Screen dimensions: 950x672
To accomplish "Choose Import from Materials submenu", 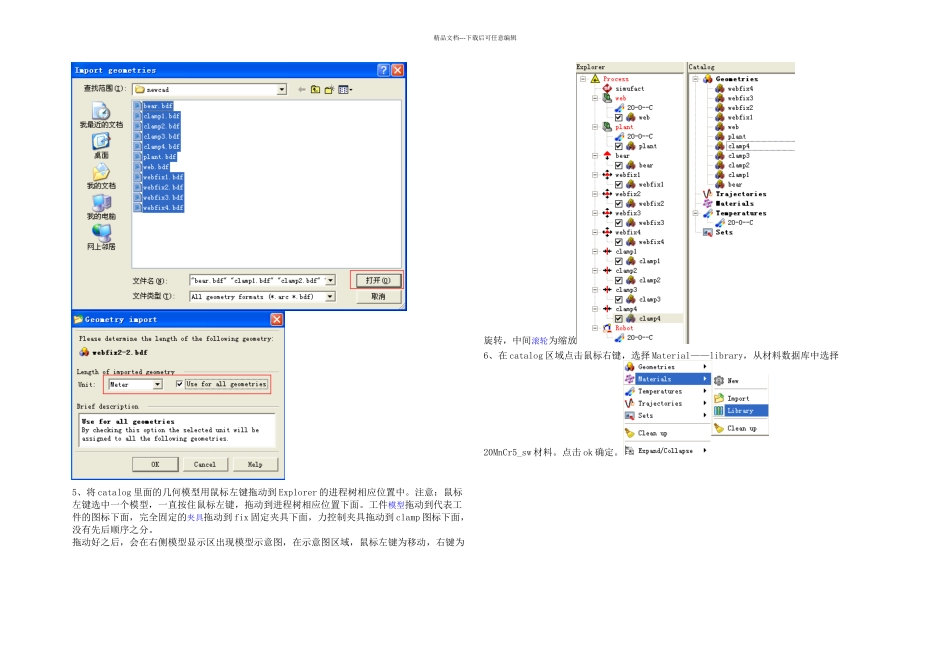I will (740, 399).
